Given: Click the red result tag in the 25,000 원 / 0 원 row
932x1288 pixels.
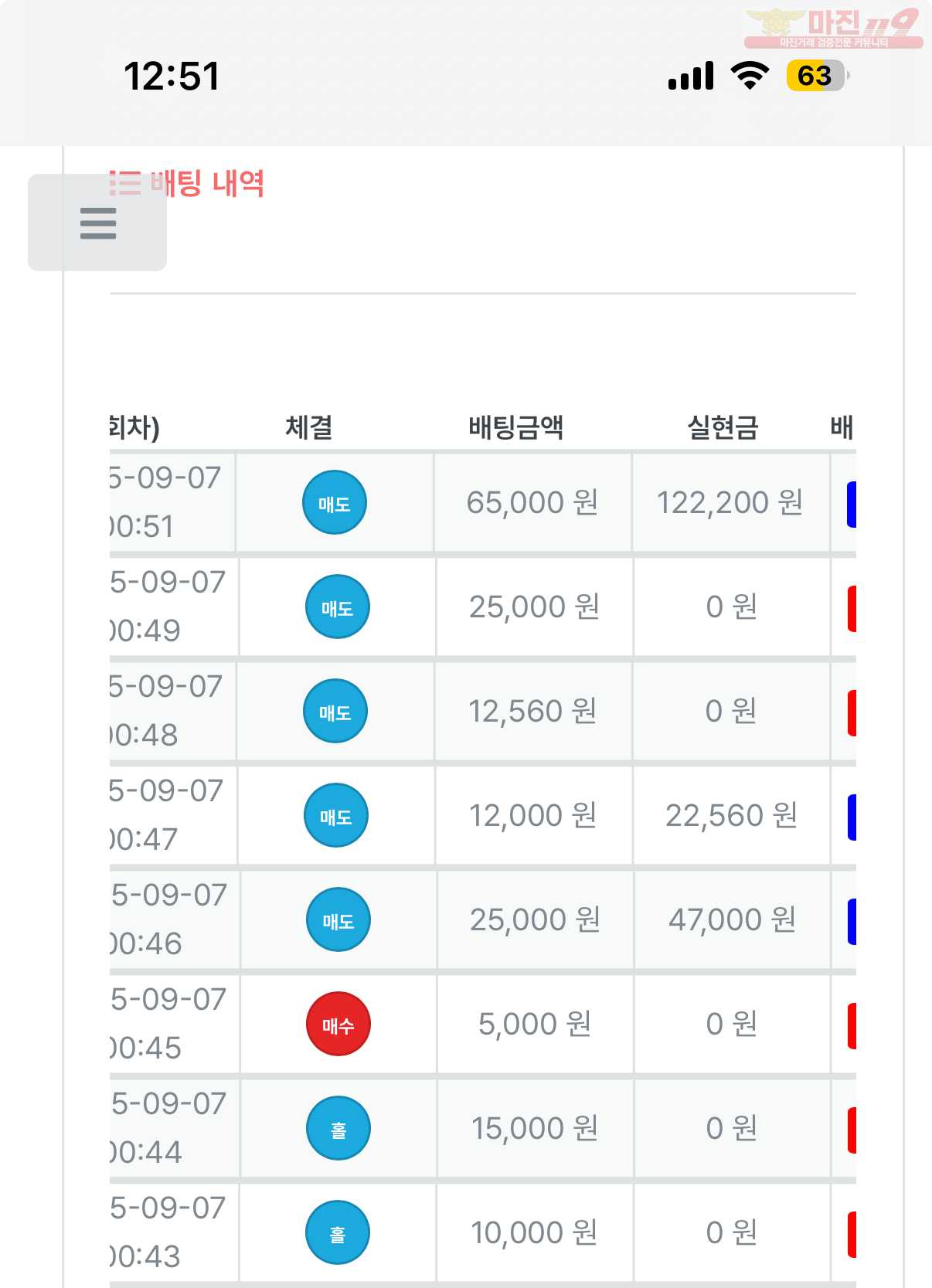Looking at the screenshot, I should (x=852, y=608).
